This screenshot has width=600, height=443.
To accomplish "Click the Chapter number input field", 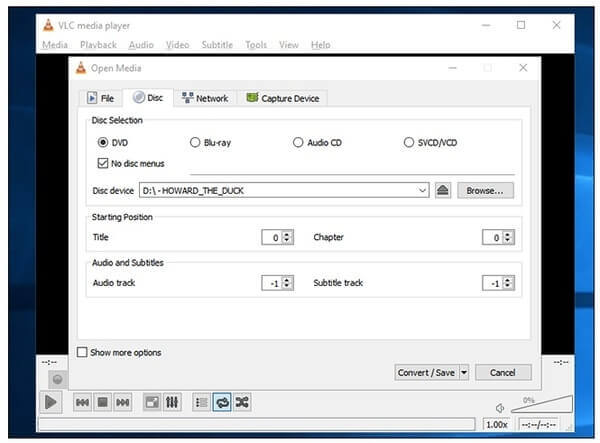I will (x=492, y=237).
